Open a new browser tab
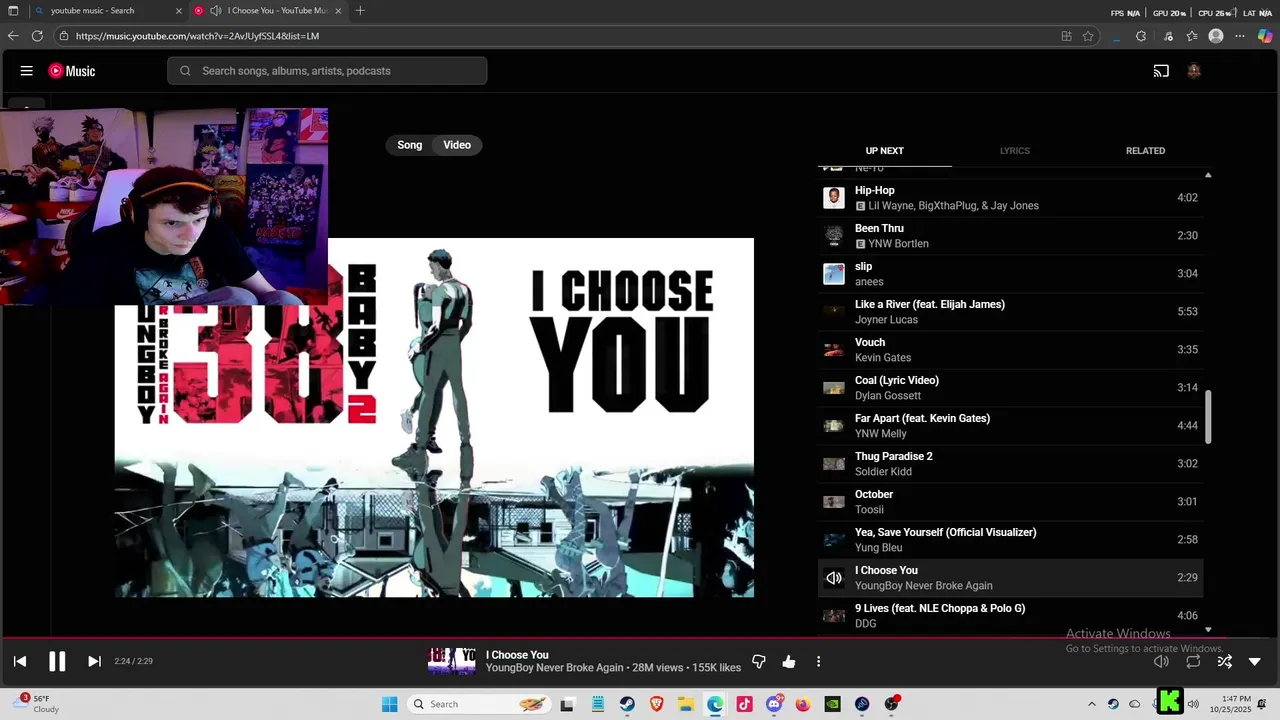The height and width of the screenshot is (720, 1280). [x=360, y=11]
